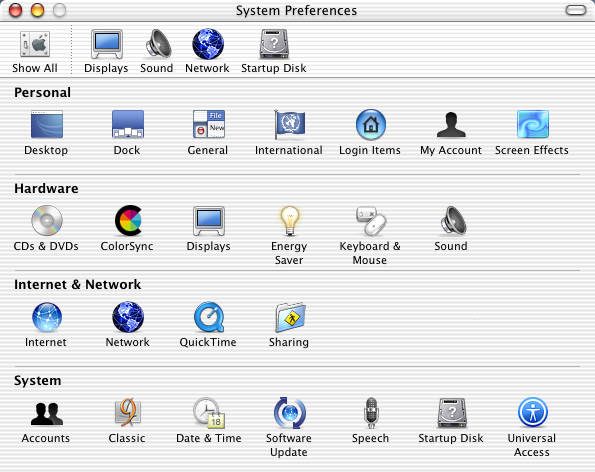Open the Speech microphone icon
The height and width of the screenshot is (472, 595).
click(x=371, y=413)
